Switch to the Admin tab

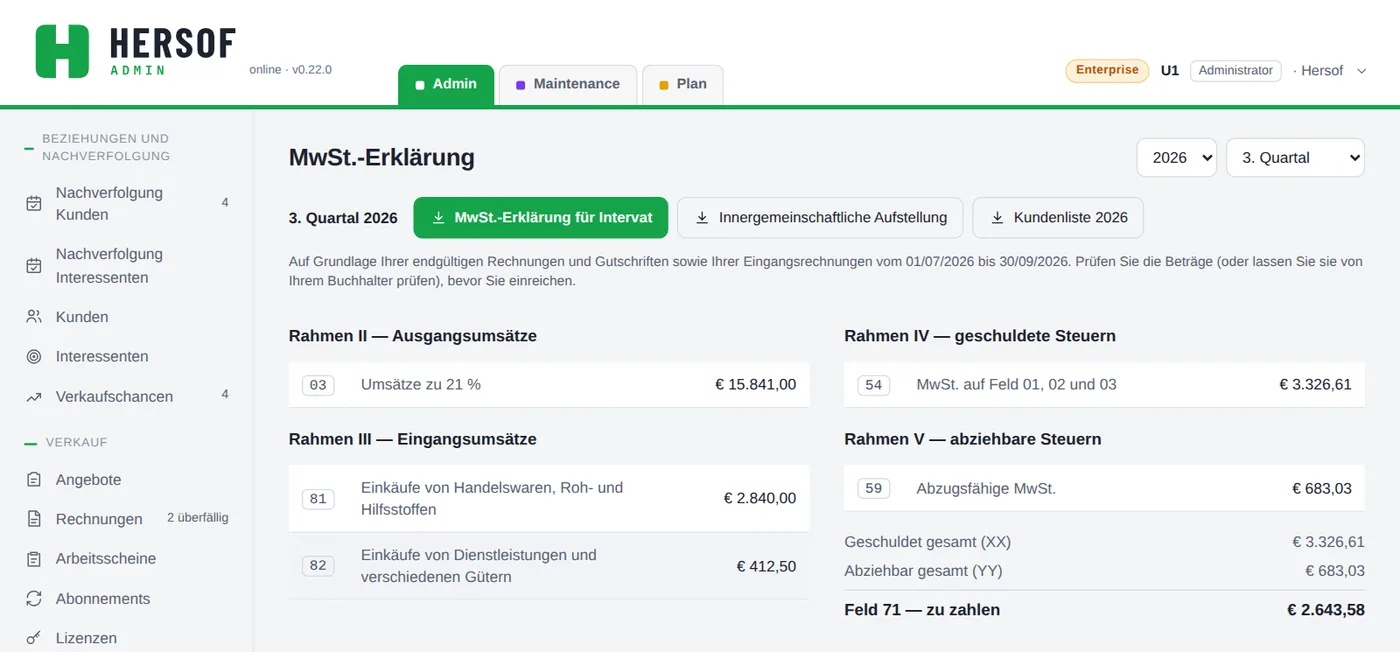446,84
